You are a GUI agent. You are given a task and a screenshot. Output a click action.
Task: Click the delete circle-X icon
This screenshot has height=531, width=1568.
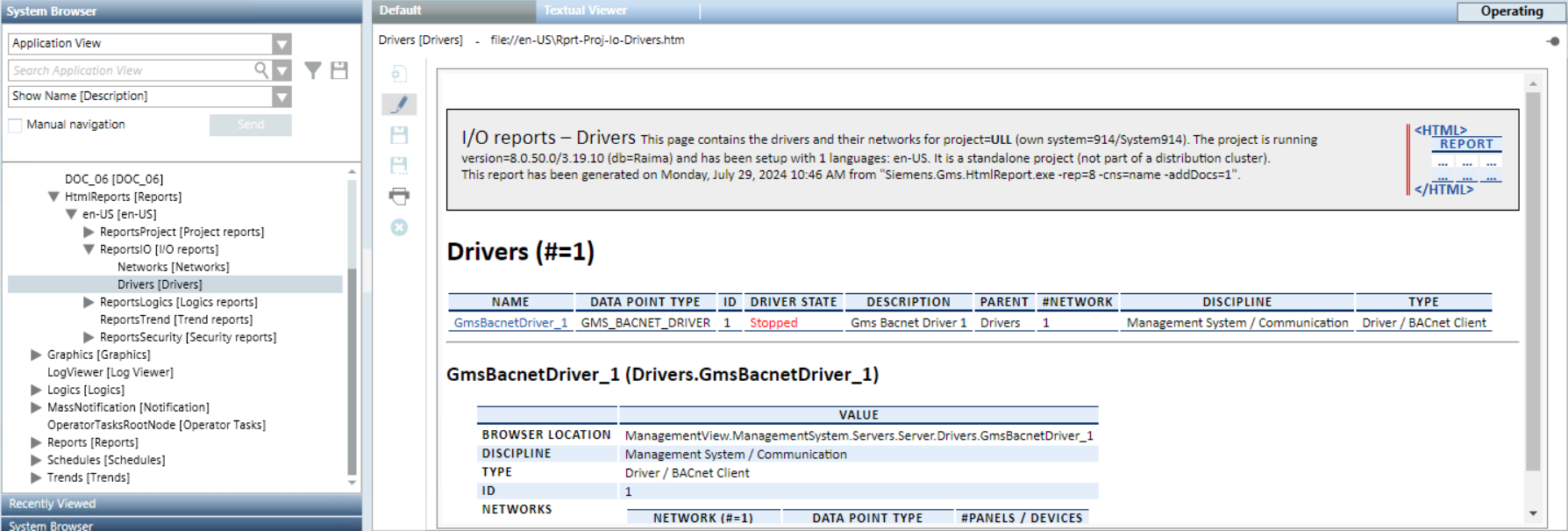[399, 227]
